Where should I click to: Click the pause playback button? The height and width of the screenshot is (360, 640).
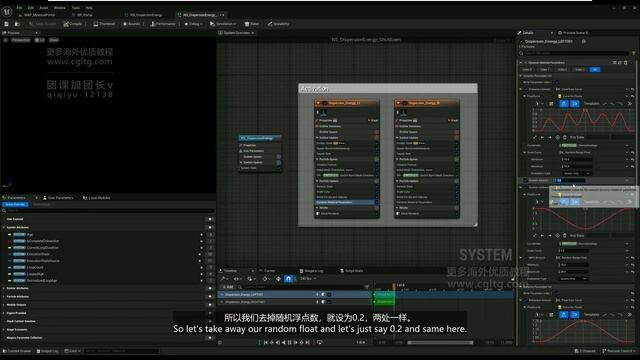tap(289, 342)
